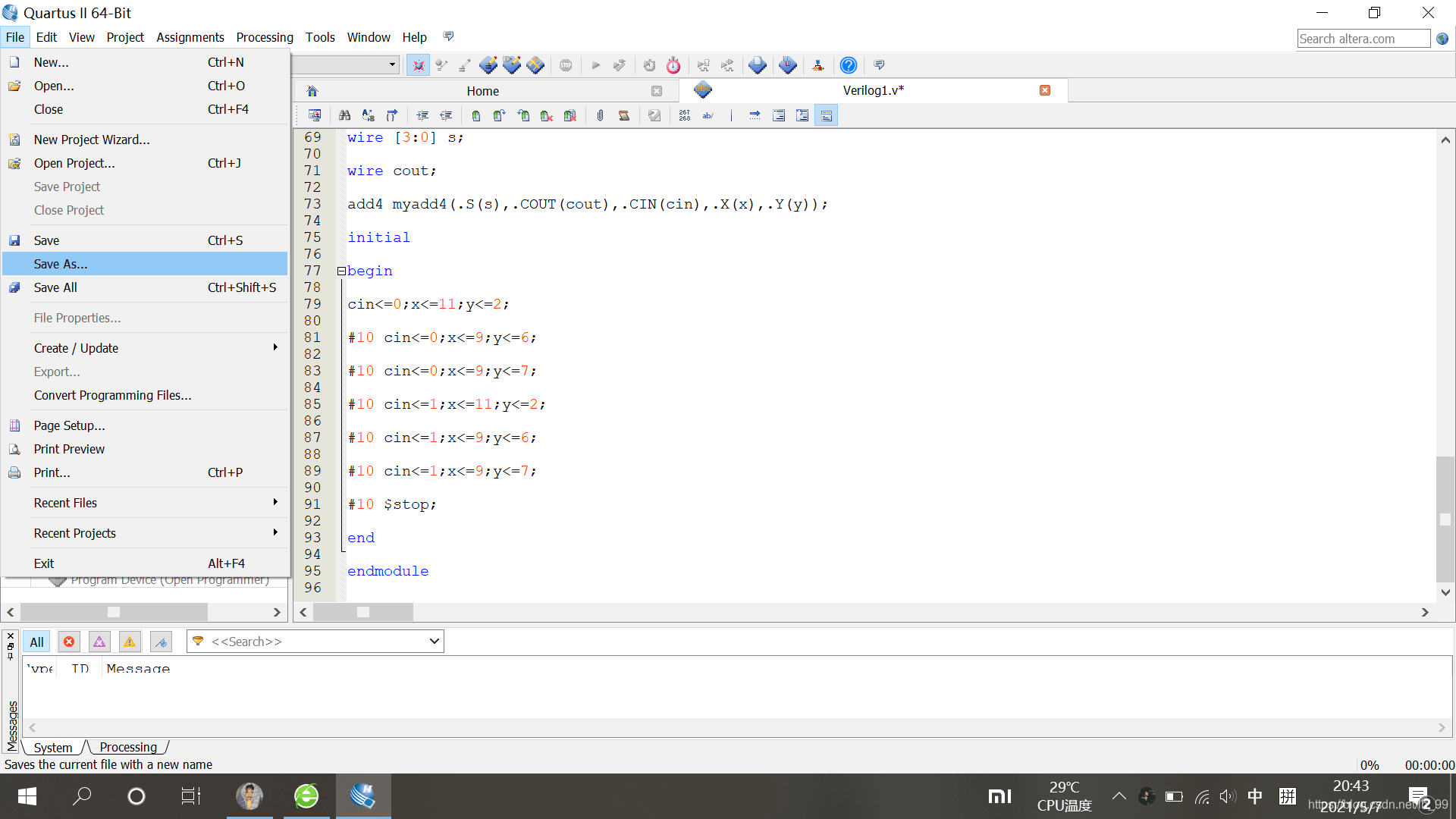Viewport: 1456px width, 819px height.
Task: Click the Find binoculars icon in editor toolbar
Action: (344, 115)
